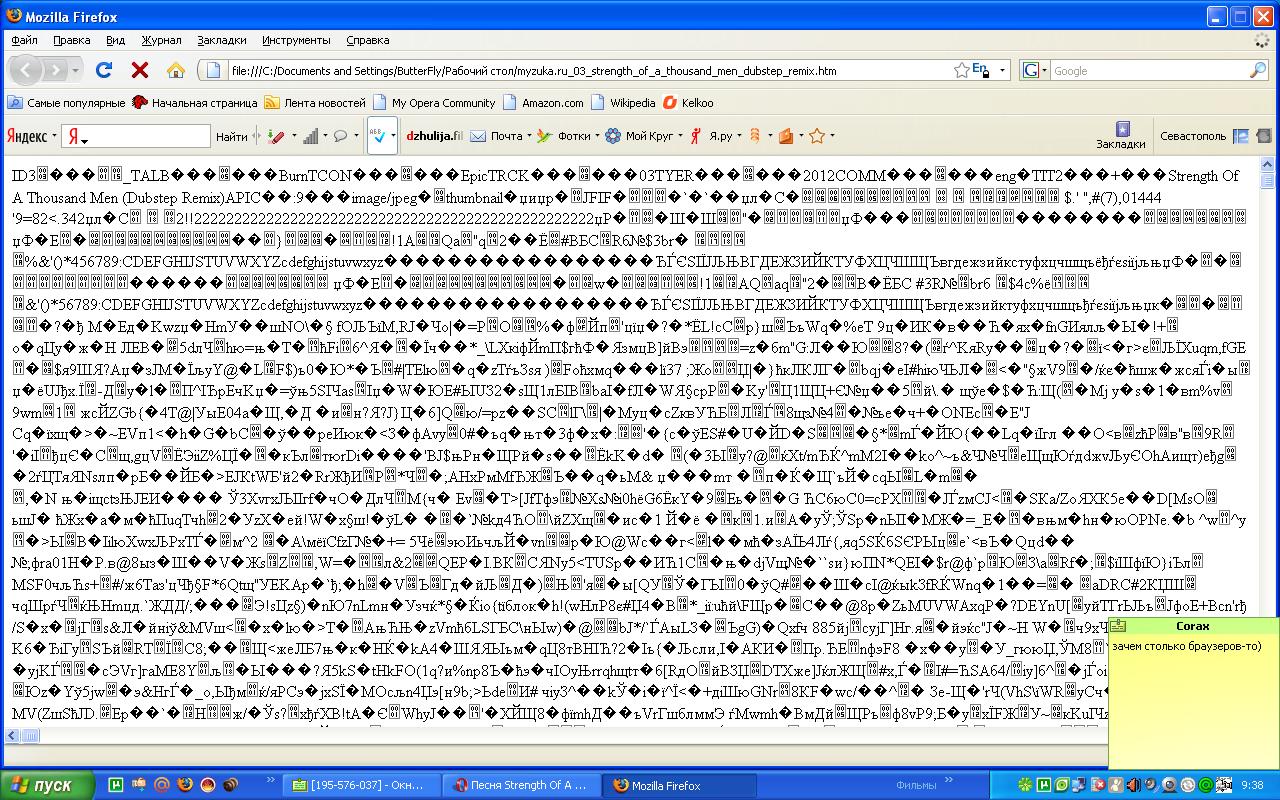The width and height of the screenshot is (1280, 800).
Task: Open the Самые популярные bookmark folder
Action: tap(66, 103)
